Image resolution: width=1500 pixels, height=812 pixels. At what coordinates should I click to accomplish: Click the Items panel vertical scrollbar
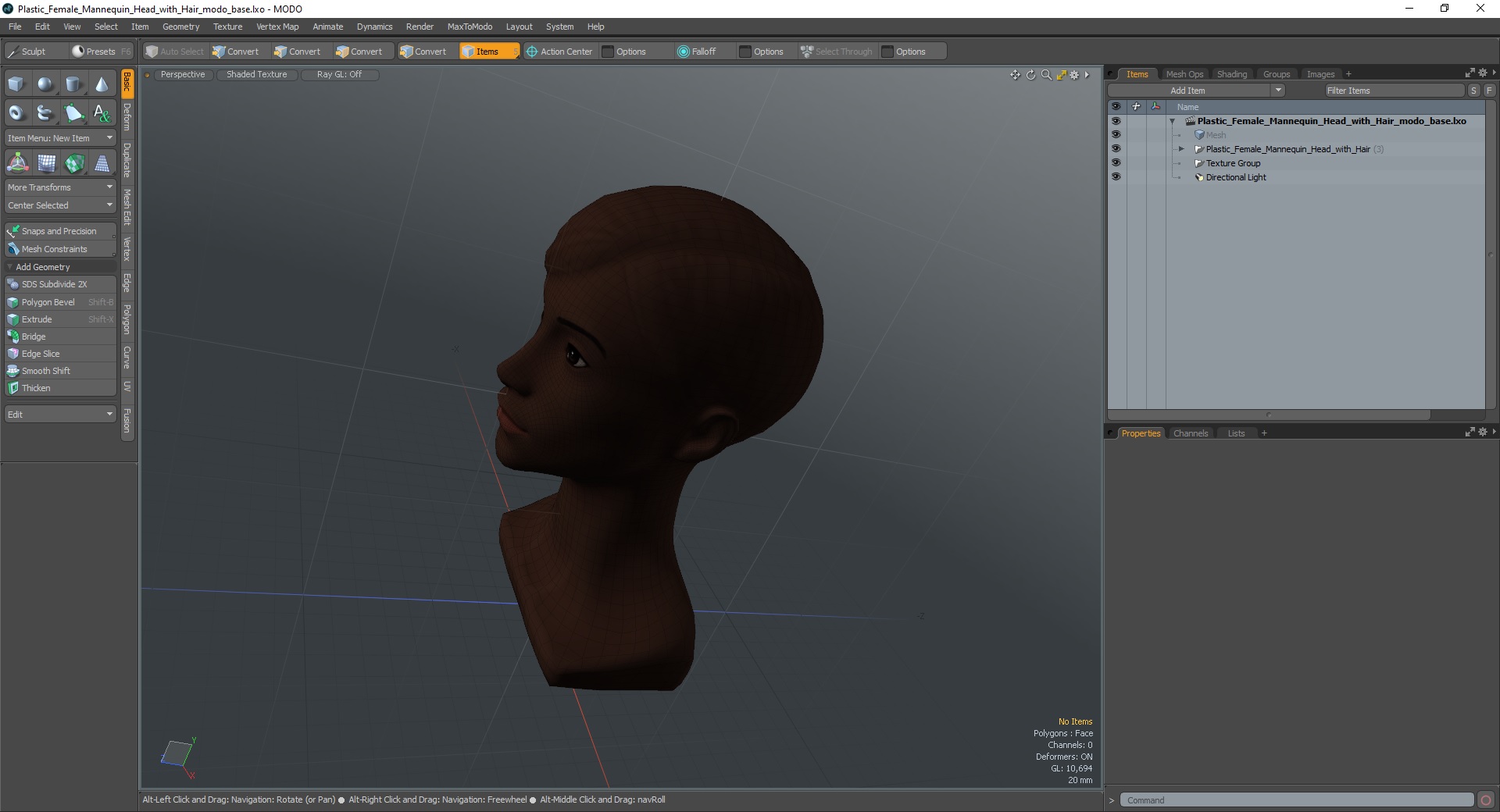tap(1491, 255)
